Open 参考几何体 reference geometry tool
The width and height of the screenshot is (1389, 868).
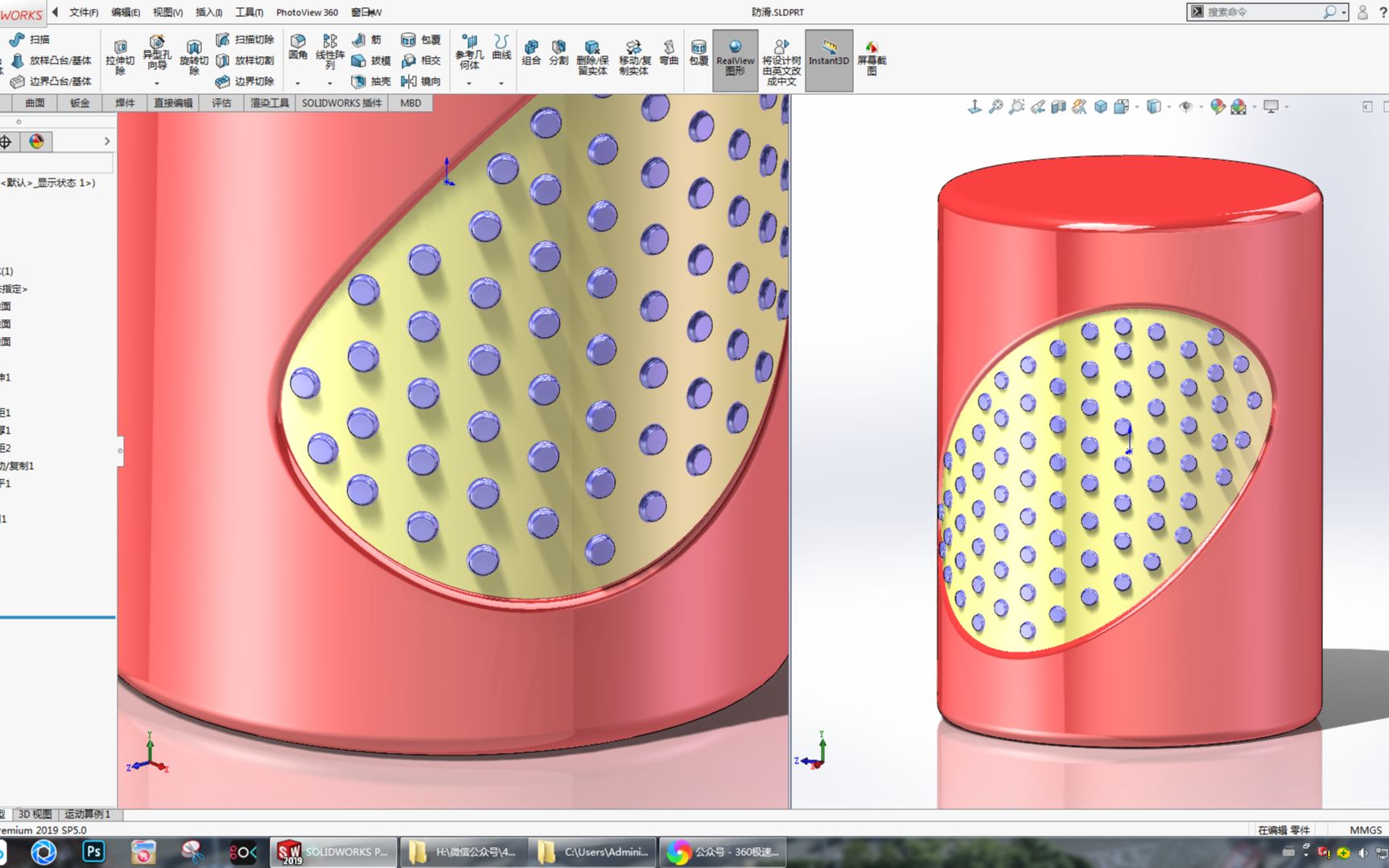point(469,52)
